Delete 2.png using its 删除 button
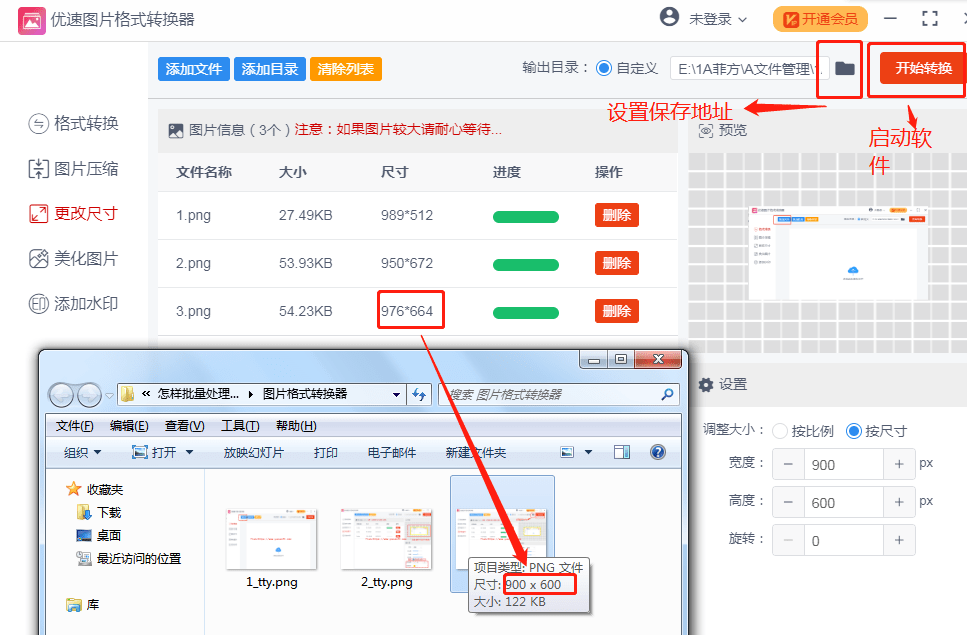This screenshot has width=967, height=635. (x=616, y=263)
